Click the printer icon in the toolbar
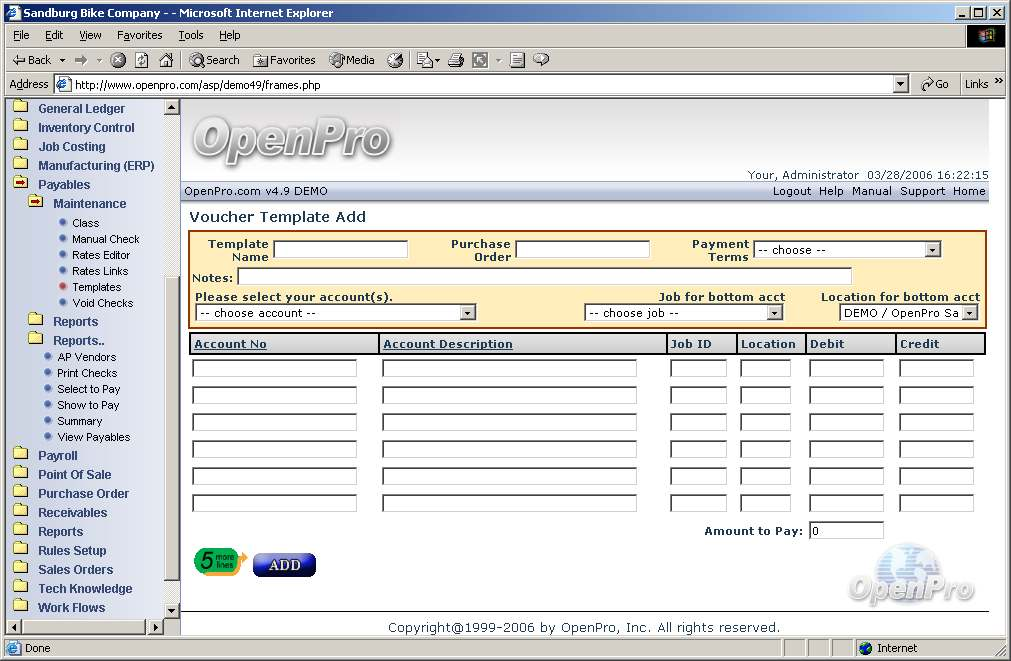The image size is (1011, 661). pos(456,60)
